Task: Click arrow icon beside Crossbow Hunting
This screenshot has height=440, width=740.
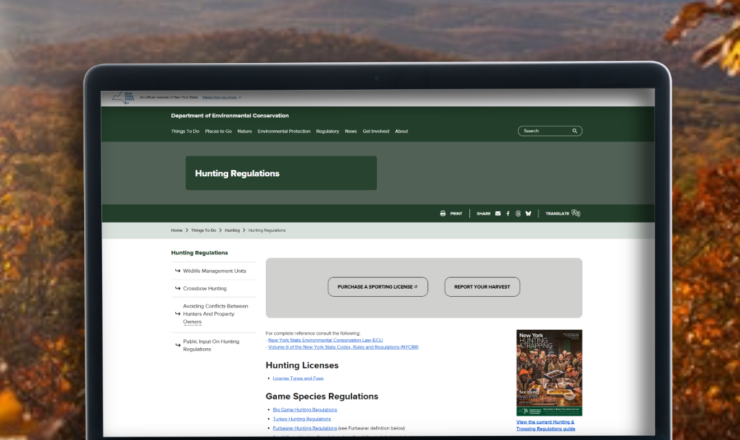Action: point(177,288)
